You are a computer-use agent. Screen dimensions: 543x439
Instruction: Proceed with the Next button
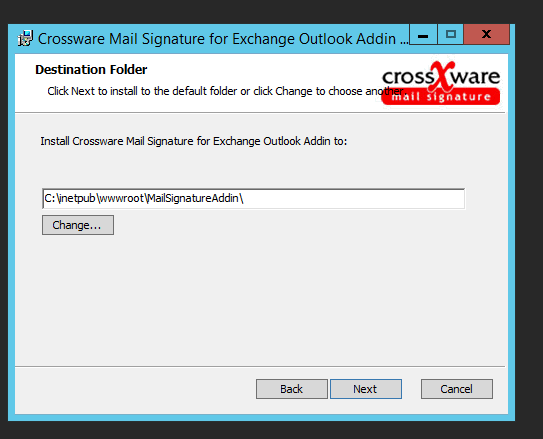[366, 389]
